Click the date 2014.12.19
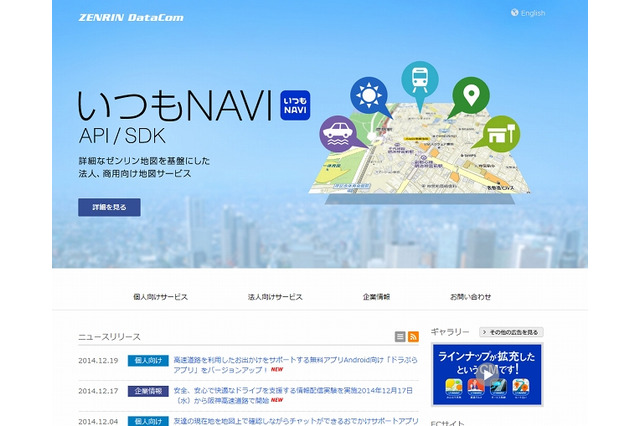 click(x=98, y=361)
